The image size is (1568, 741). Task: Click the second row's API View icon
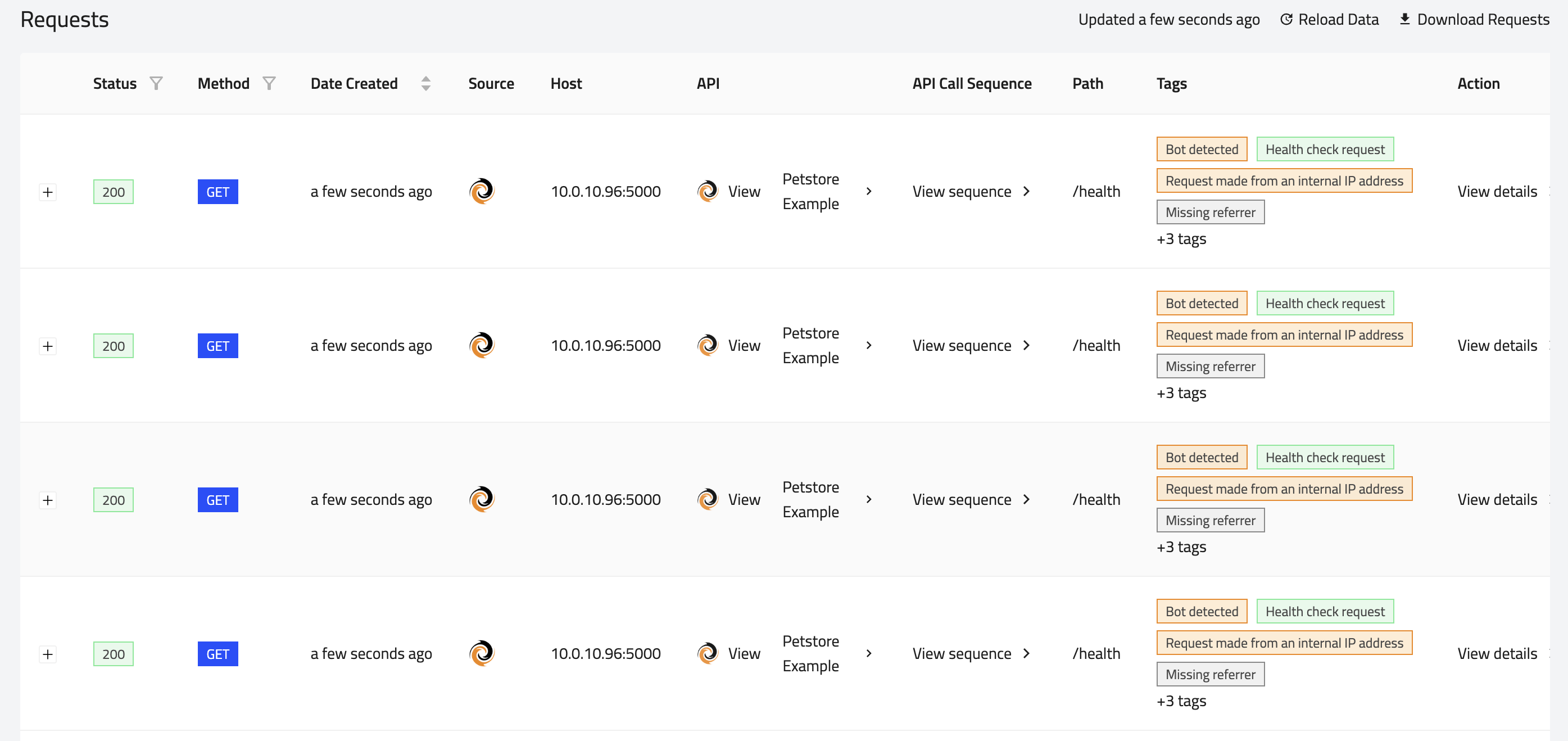pyautogui.click(x=708, y=345)
